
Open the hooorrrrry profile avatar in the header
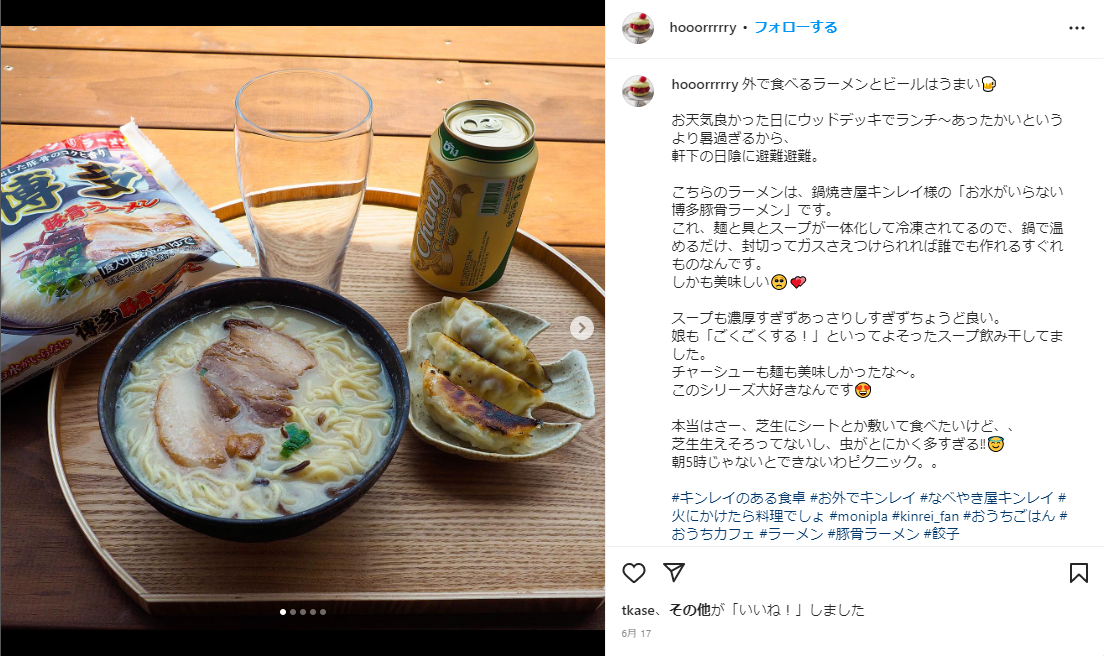click(x=638, y=27)
